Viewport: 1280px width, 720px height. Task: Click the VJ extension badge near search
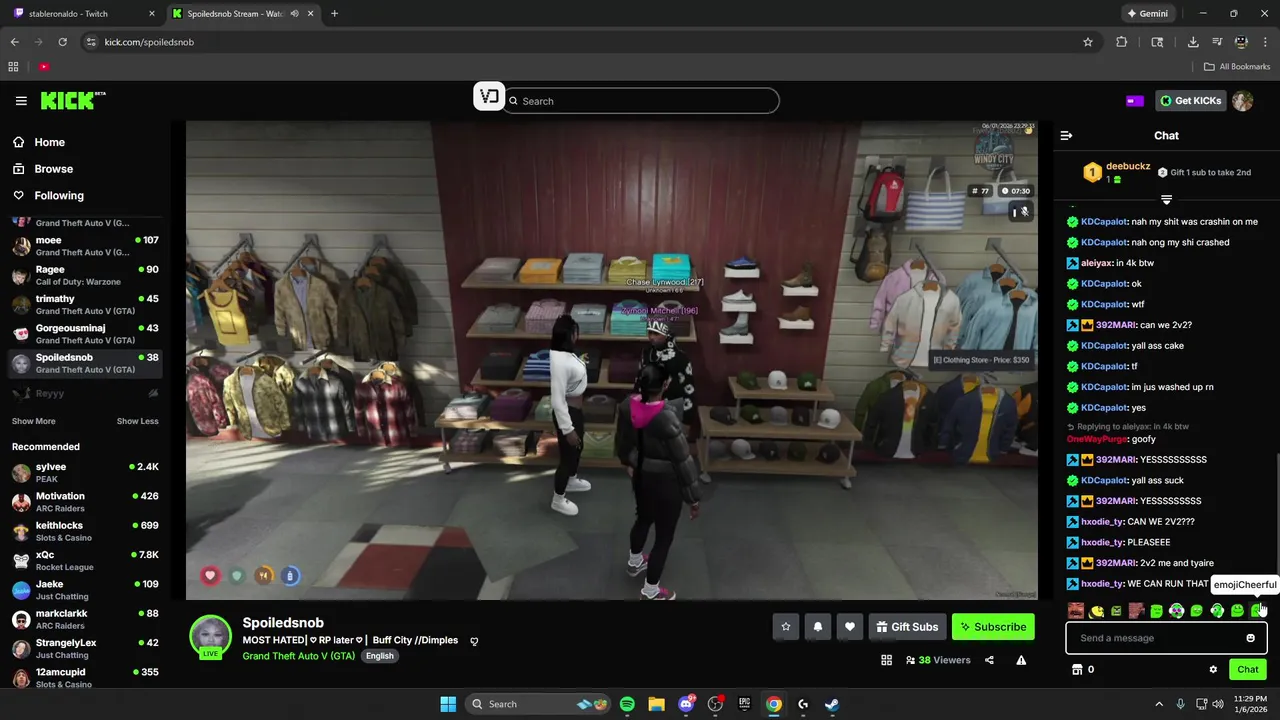coord(489,96)
